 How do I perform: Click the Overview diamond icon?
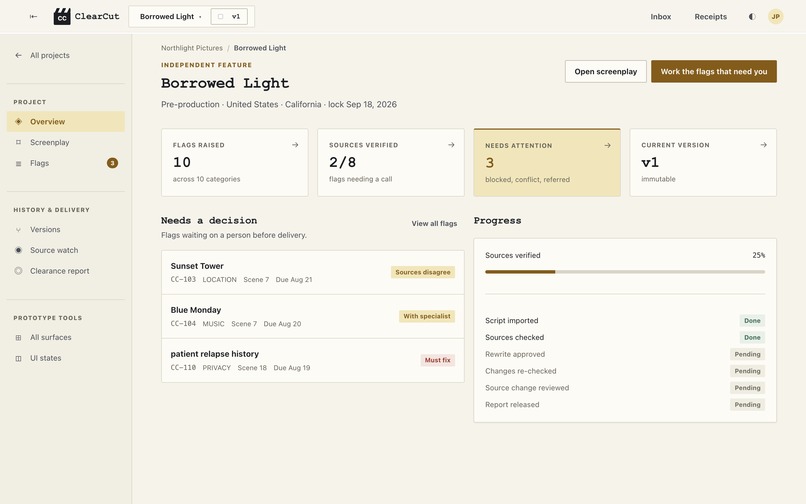[19, 121]
